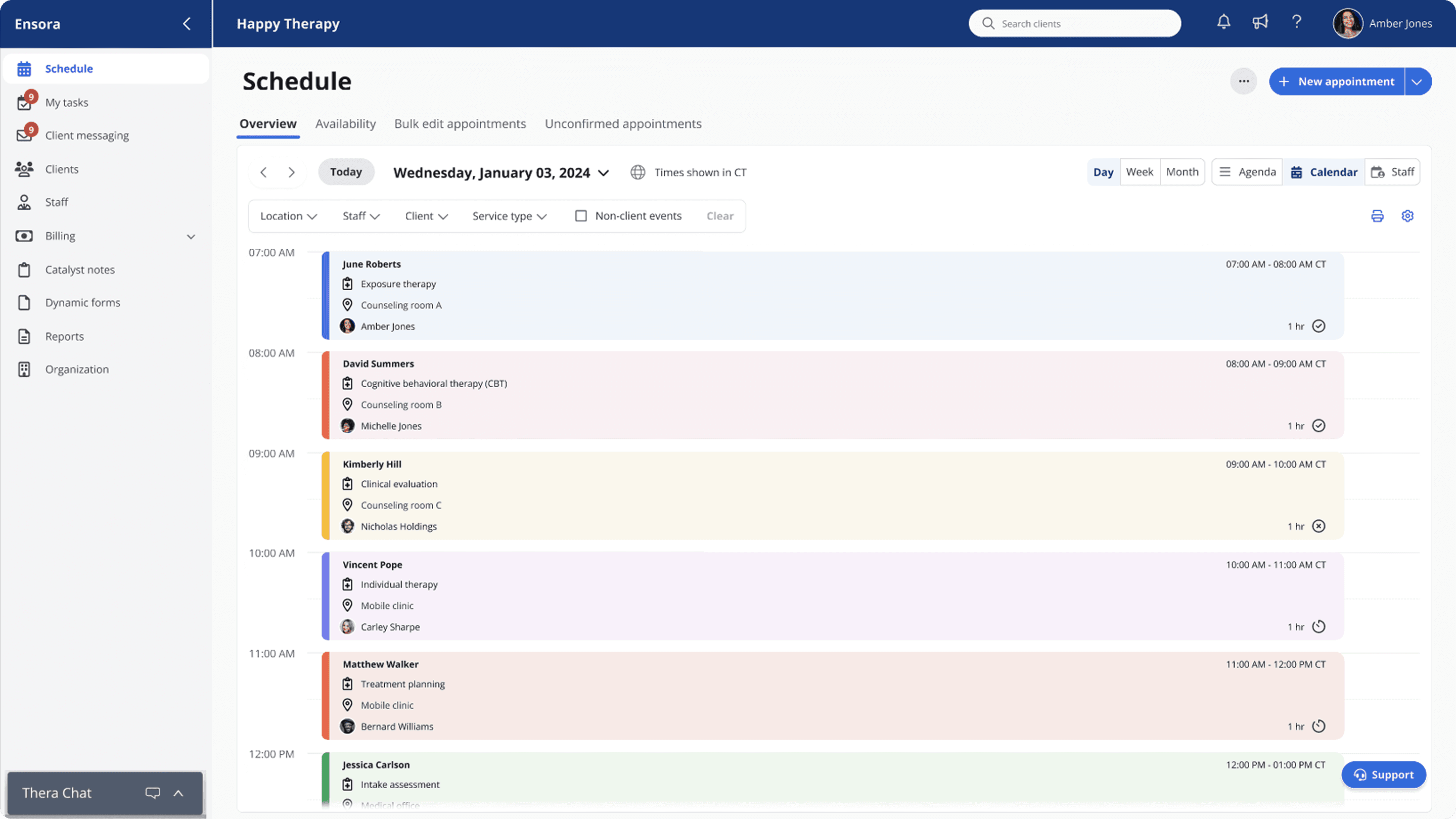
Task: Open the notifications bell
Action: pos(1223,23)
